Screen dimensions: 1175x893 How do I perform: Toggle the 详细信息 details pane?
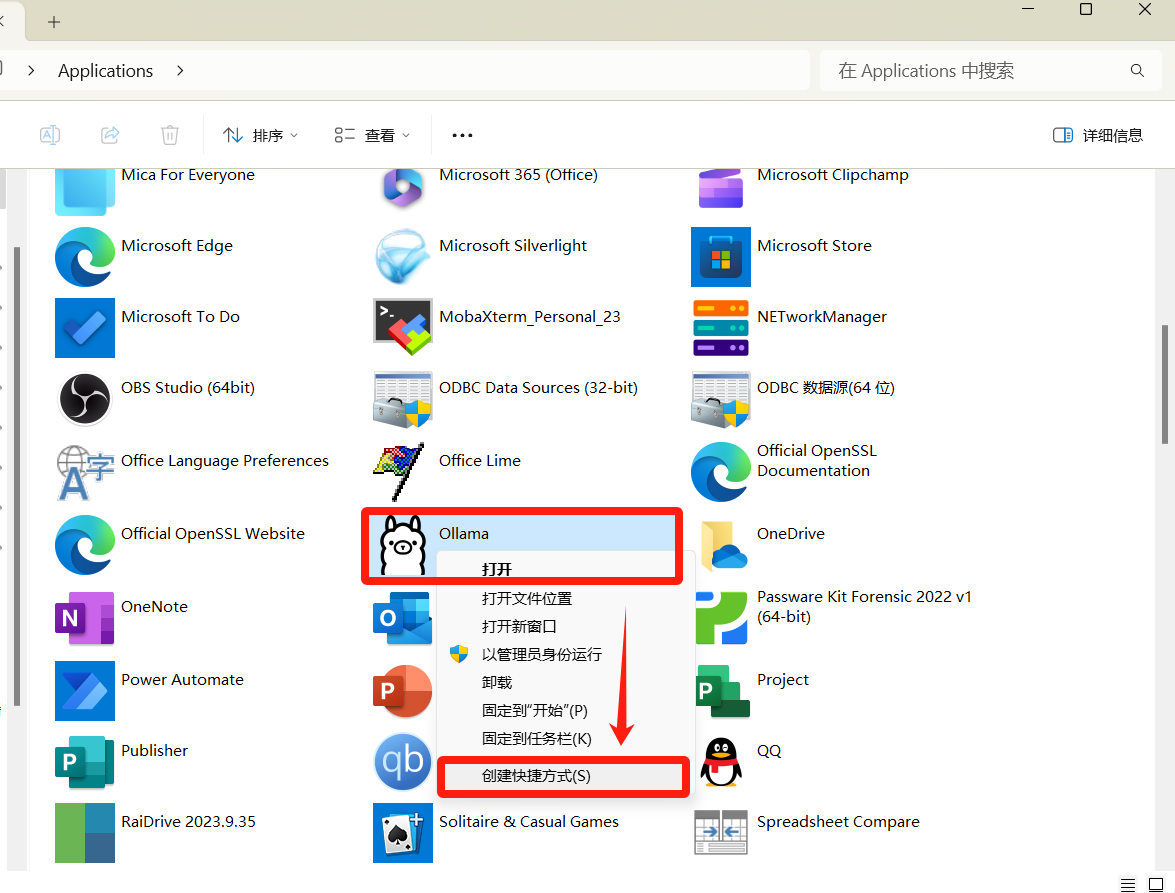1098,135
